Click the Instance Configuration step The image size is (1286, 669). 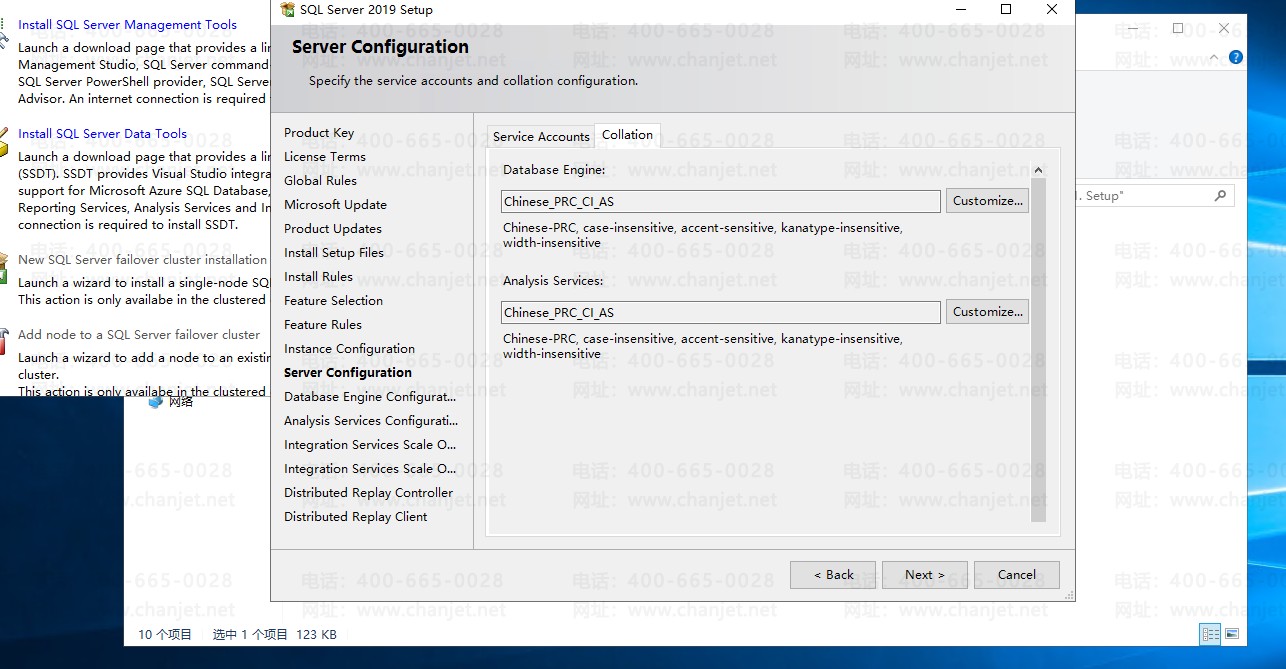(x=349, y=349)
